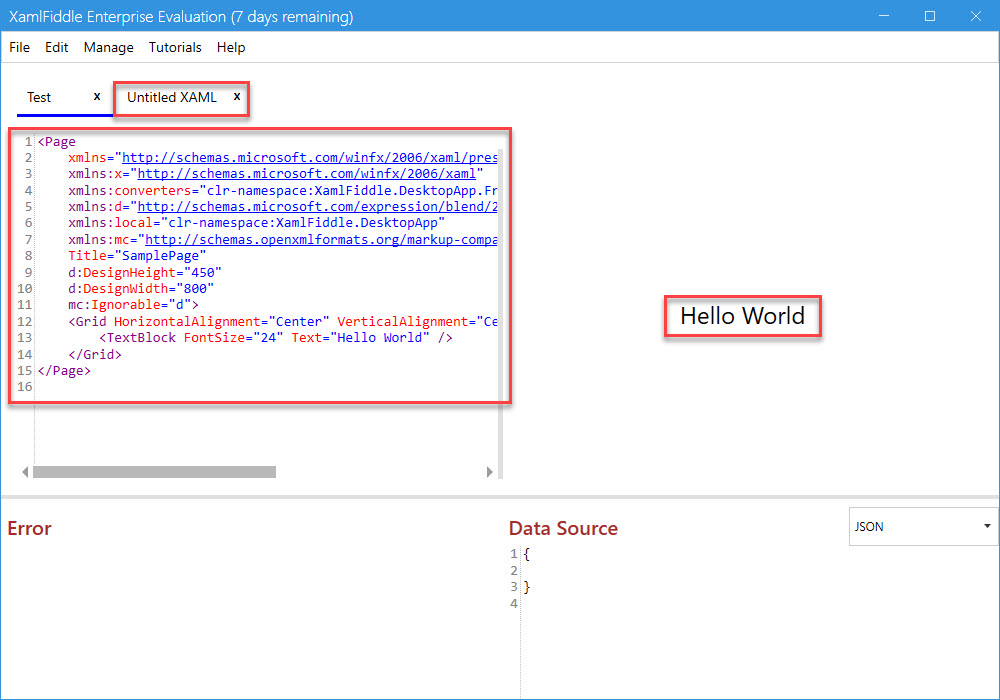Image resolution: width=1000 pixels, height=700 pixels.
Task: Switch to the Test tab
Action: [39, 98]
